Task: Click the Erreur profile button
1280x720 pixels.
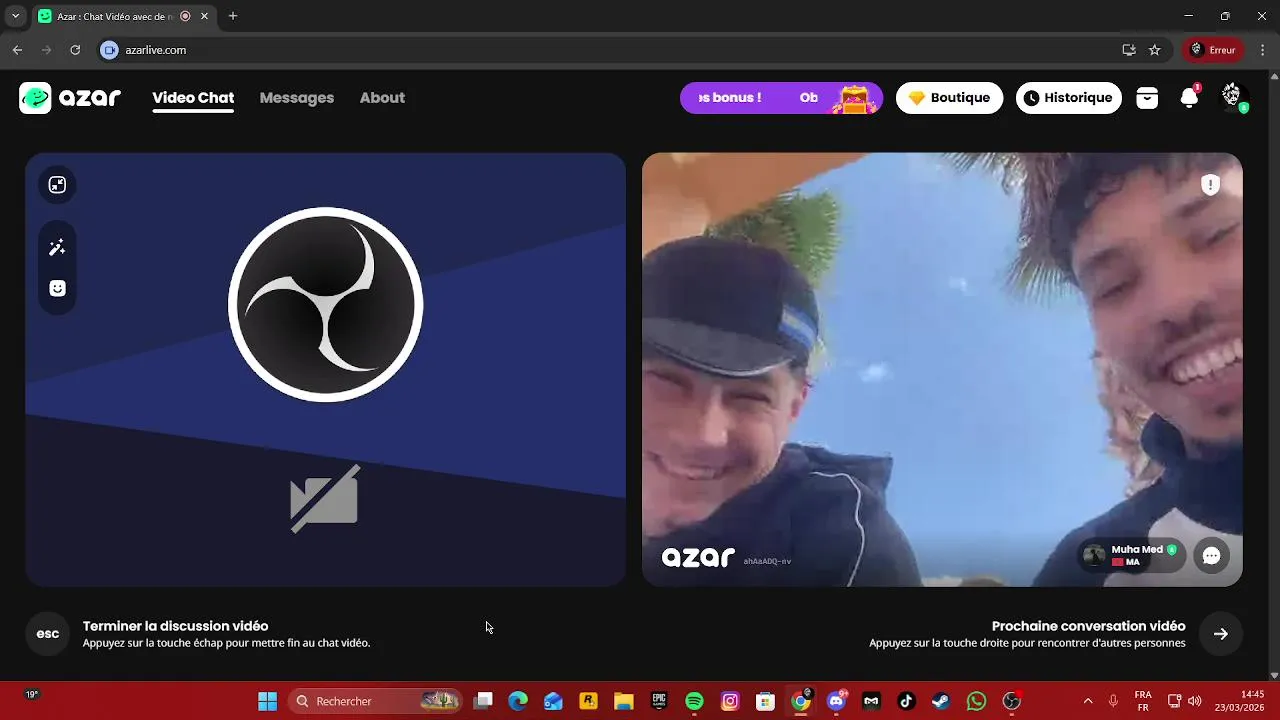Action: (1213, 50)
